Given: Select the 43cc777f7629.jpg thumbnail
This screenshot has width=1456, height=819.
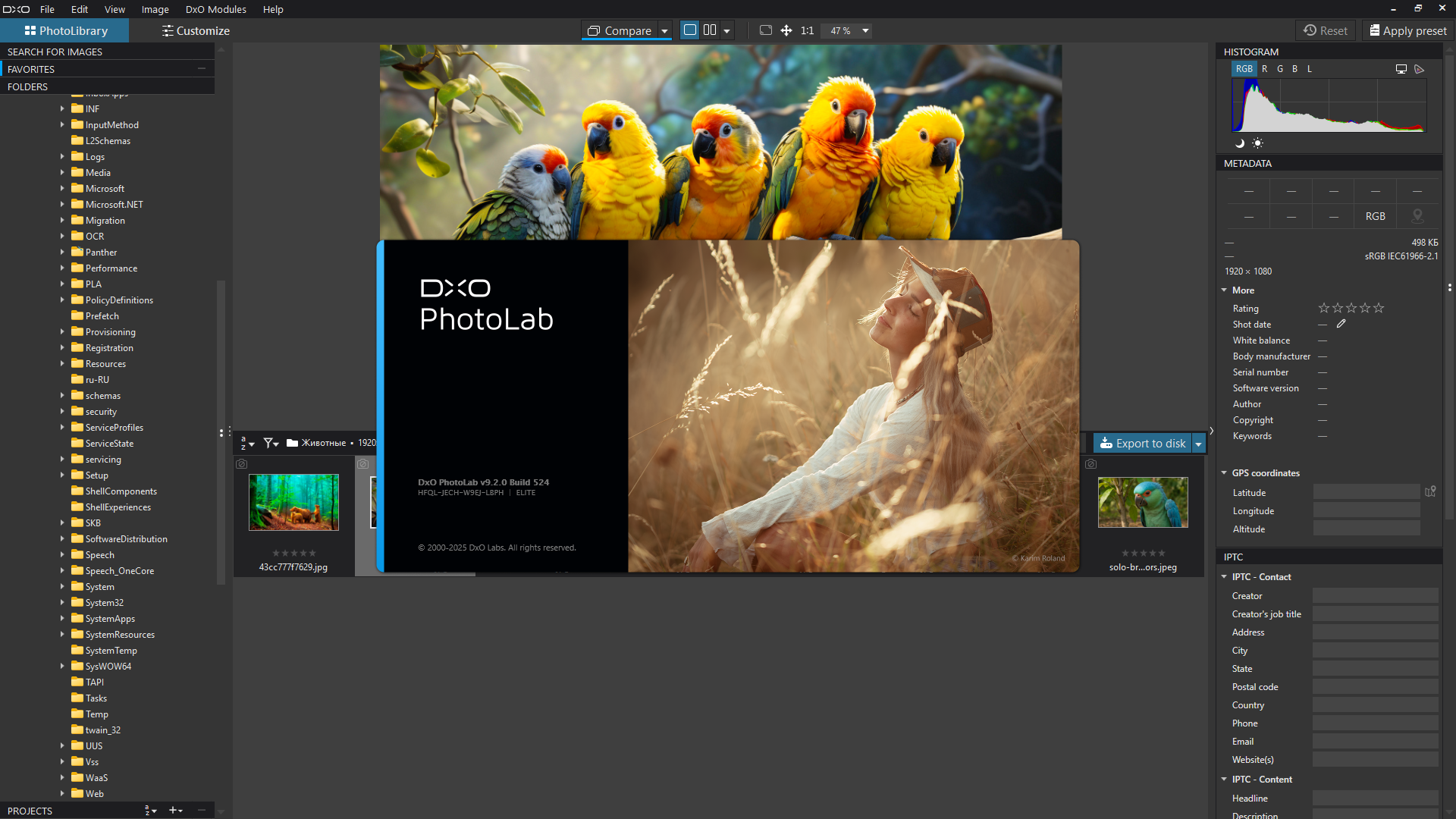Looking at the screenshot, I should click(293, 502).
